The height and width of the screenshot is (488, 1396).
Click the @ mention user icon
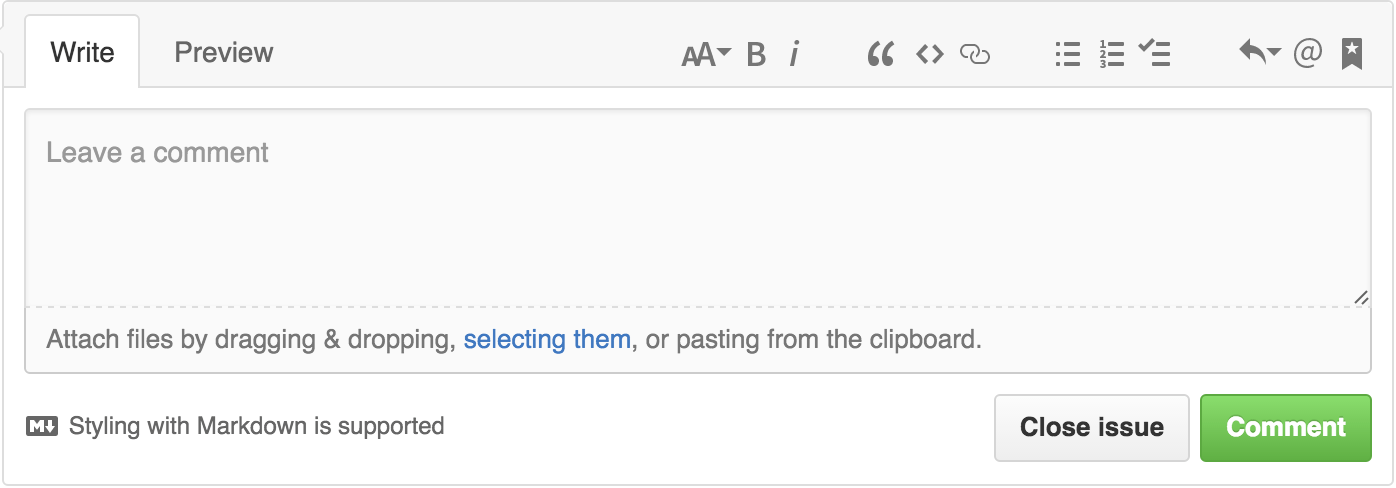click(x=1308, y=53)
